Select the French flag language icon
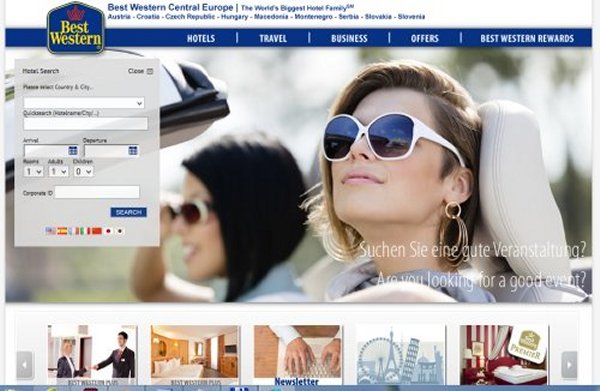The width and height of the screenshot is (600, 391). (73, 231)
